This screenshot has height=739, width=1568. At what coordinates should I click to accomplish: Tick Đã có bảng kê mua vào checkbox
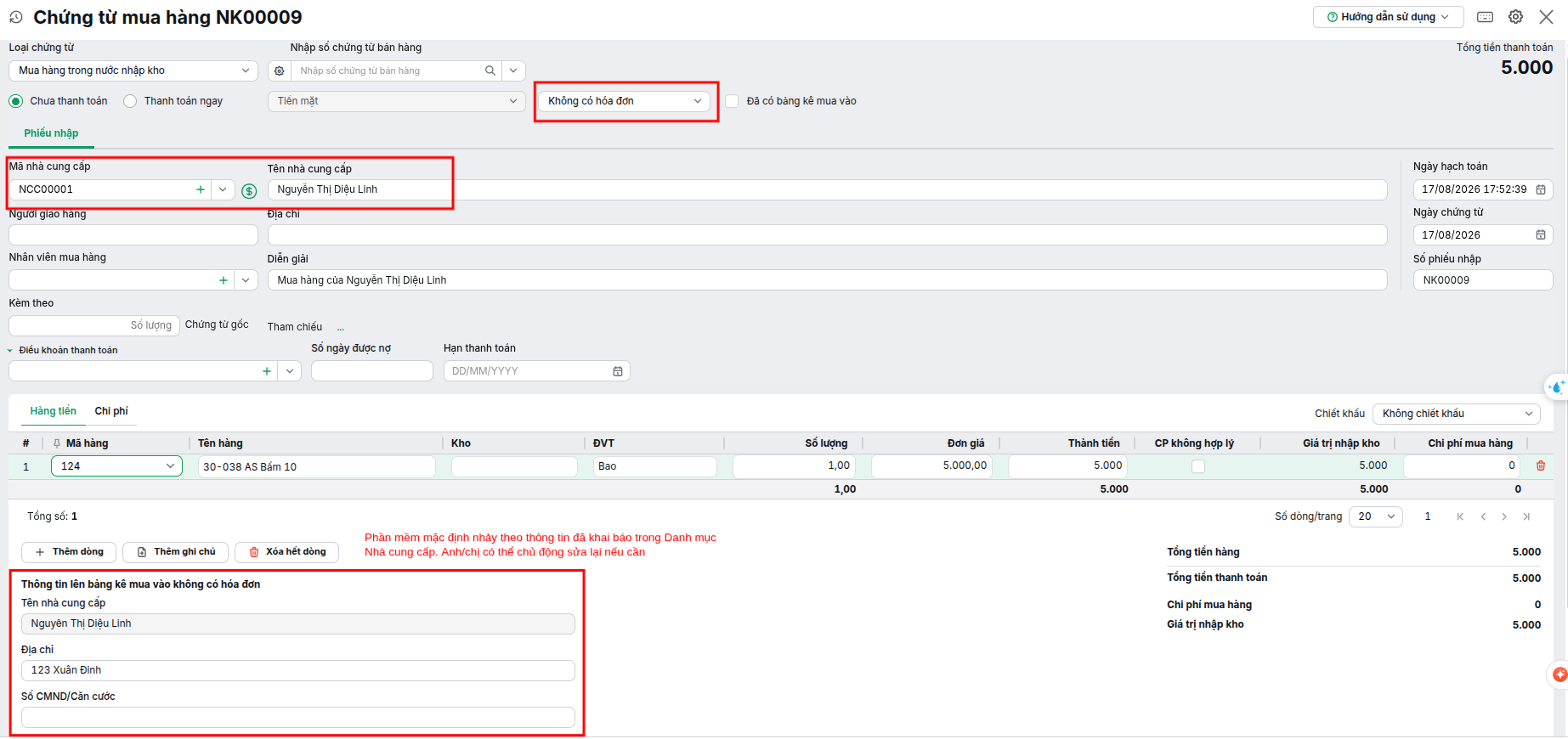pyautogui.click(x=732, y=101)
